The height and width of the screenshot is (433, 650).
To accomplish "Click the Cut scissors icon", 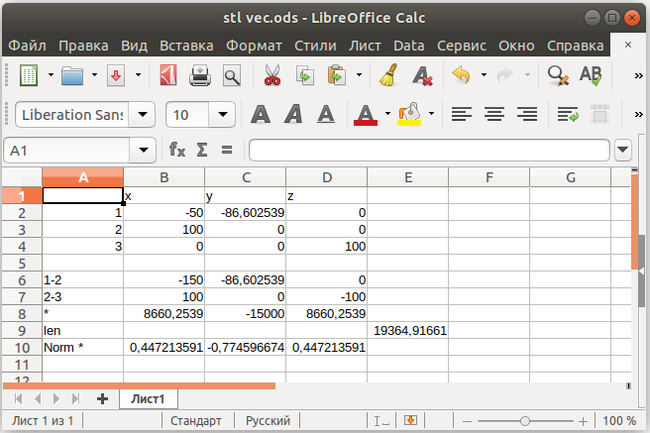I will (x=271, y=76).
